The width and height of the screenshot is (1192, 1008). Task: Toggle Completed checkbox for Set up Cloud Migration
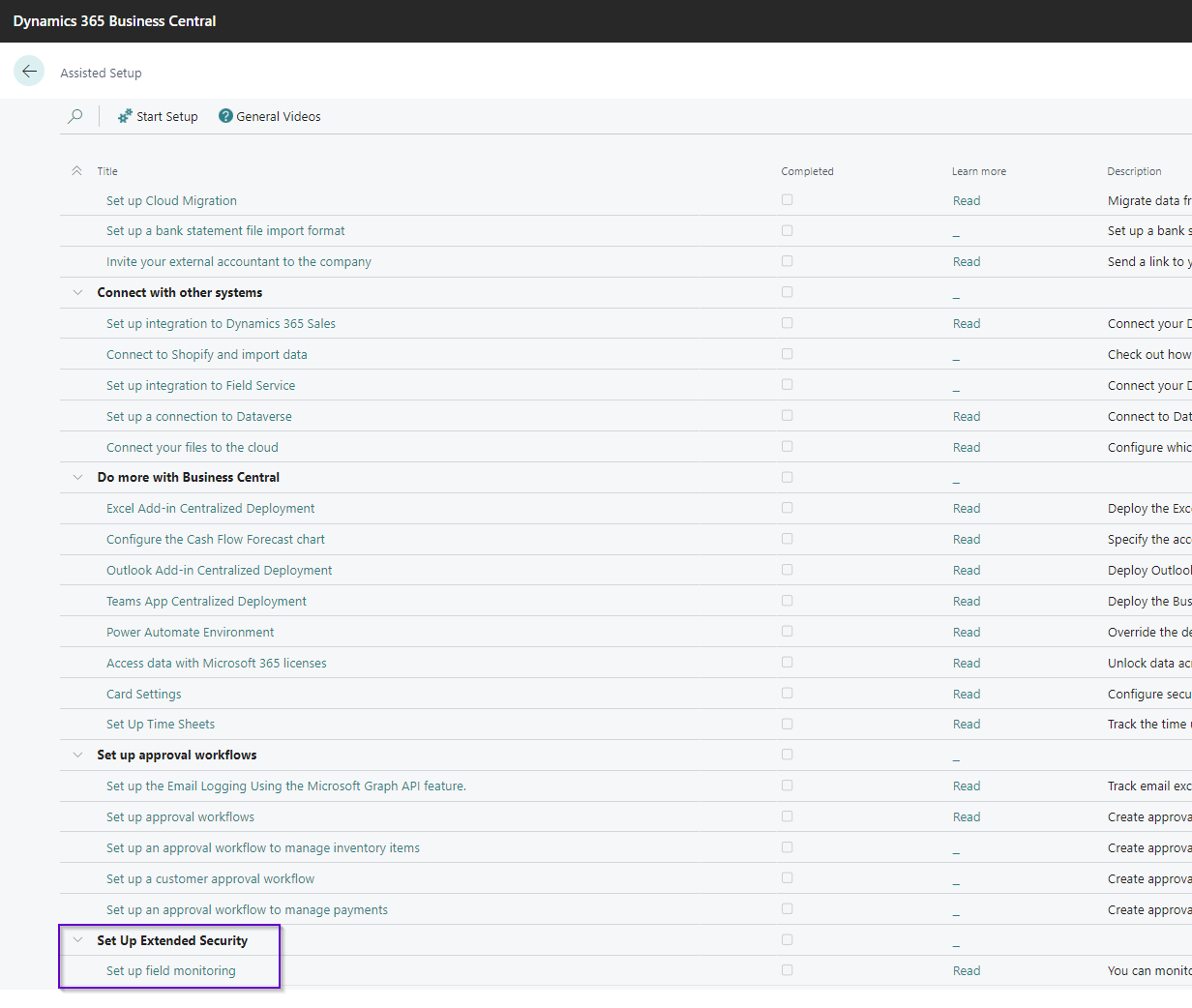click(787, 200)
